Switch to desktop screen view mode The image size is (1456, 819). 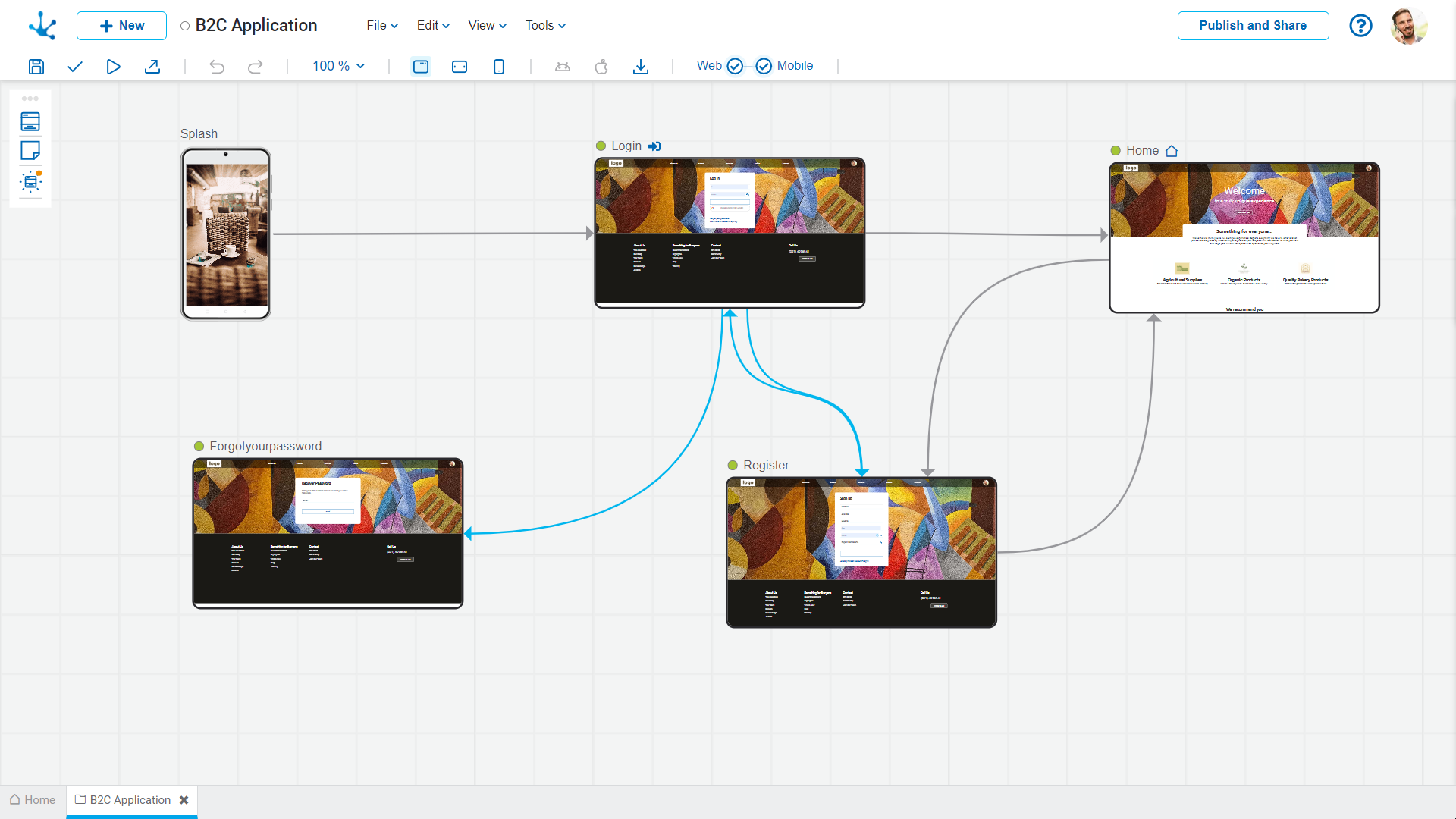click(x=421, y=67)
